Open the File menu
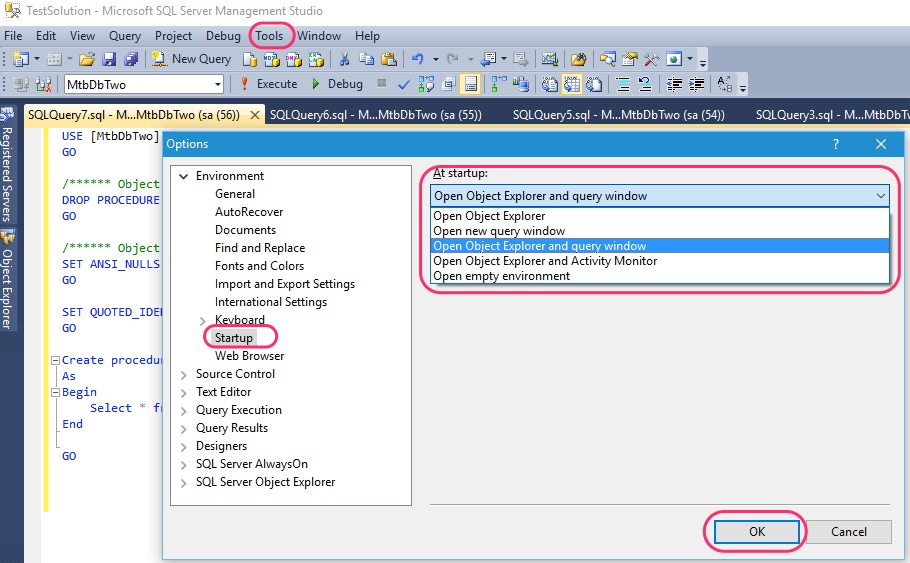 click(x=13, y=36)
